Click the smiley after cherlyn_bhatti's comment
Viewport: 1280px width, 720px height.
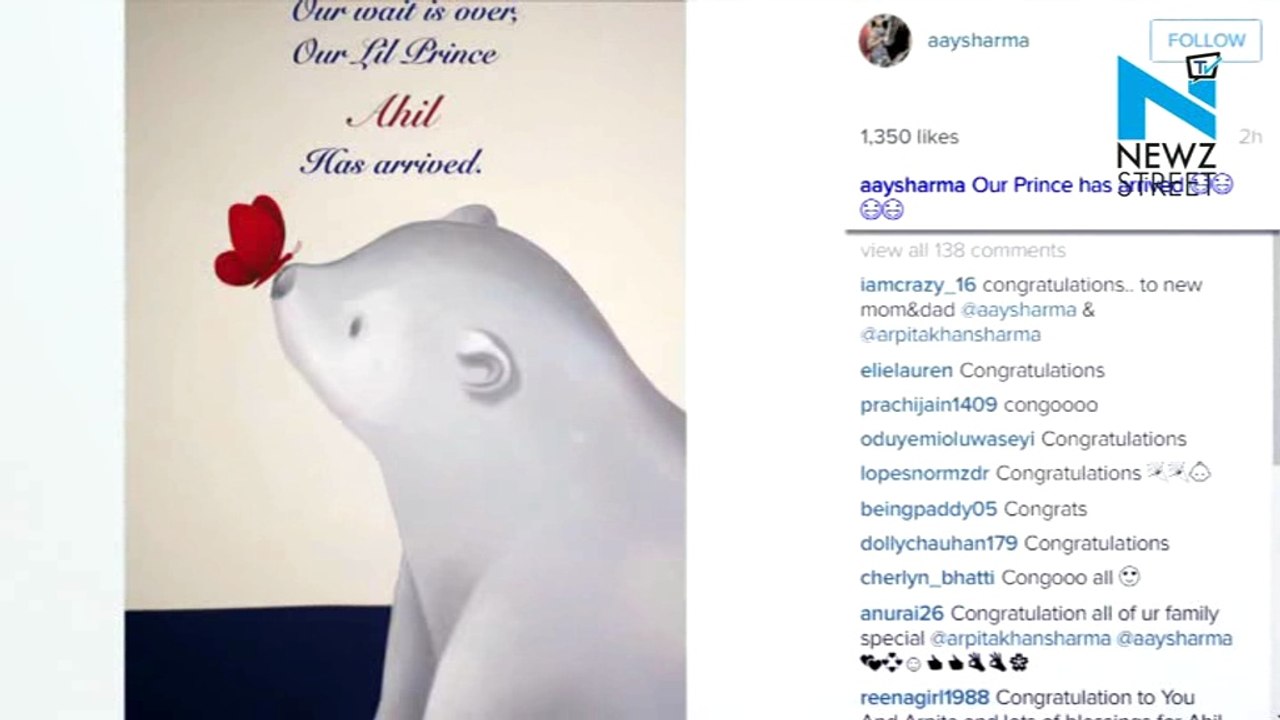(1129, 577)
